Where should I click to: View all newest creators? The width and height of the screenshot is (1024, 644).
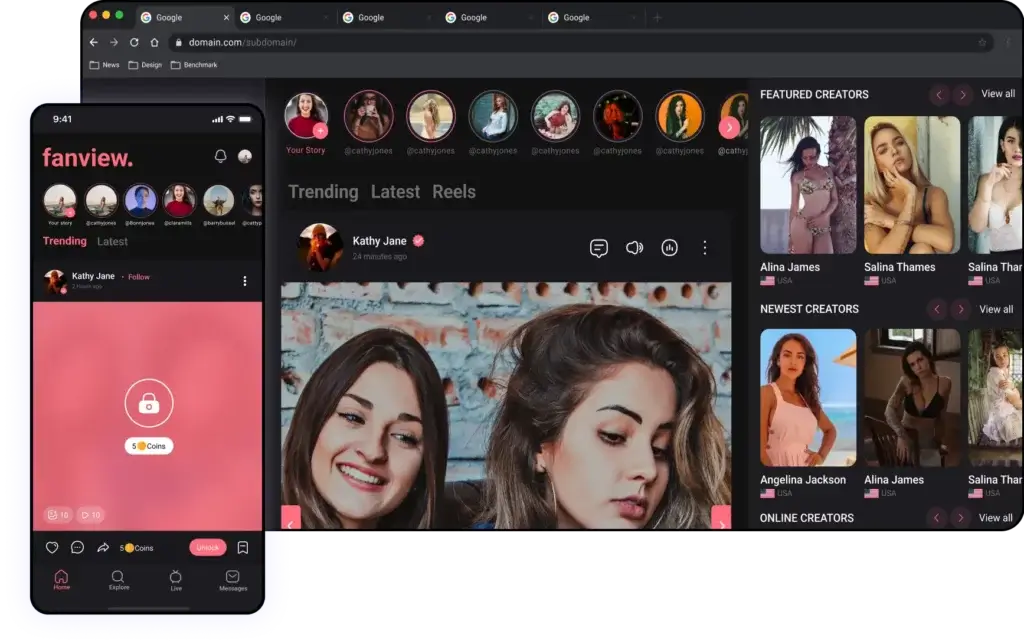point(996,309)
